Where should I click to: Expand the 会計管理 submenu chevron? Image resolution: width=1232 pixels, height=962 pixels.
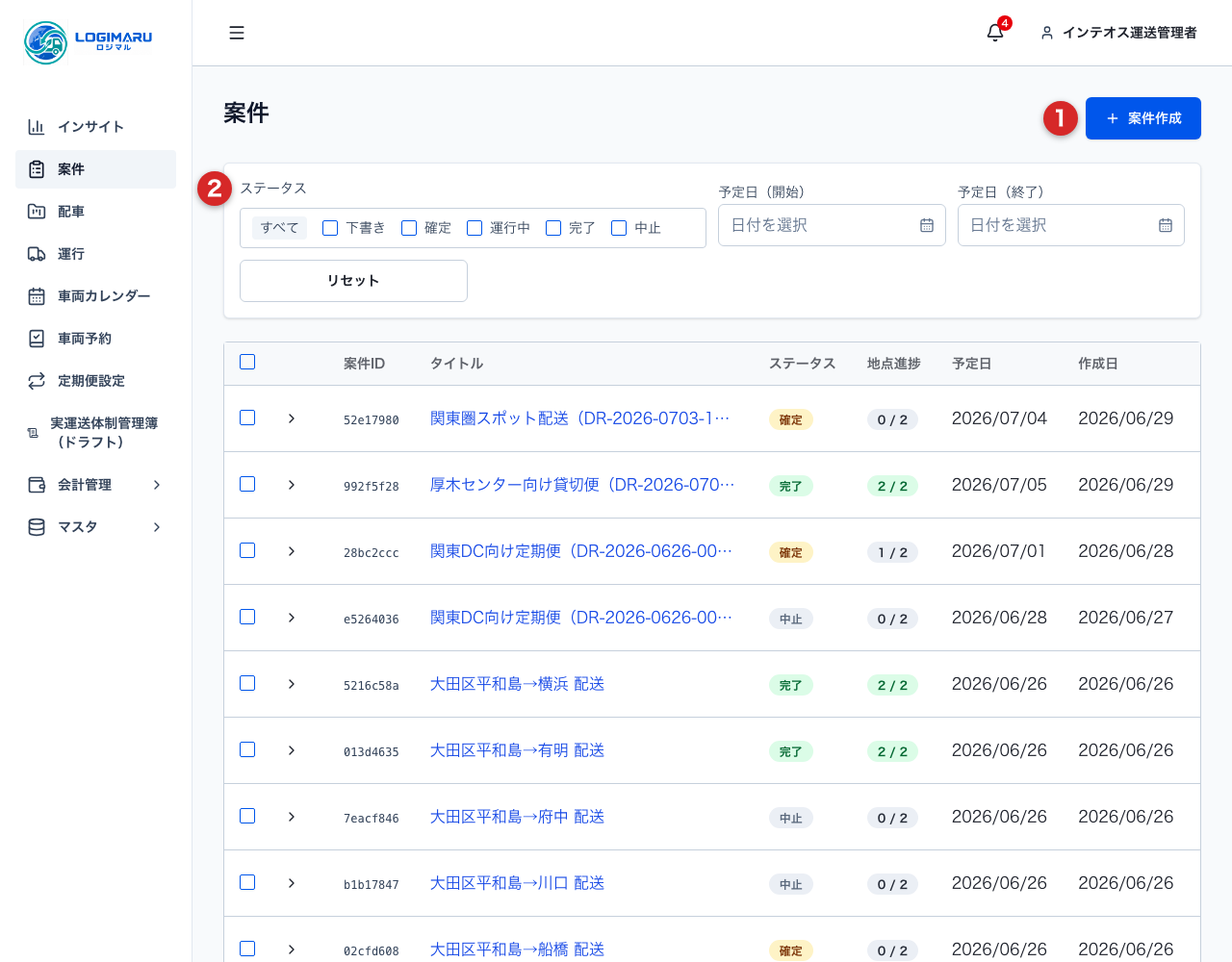(x=157, y=485)
